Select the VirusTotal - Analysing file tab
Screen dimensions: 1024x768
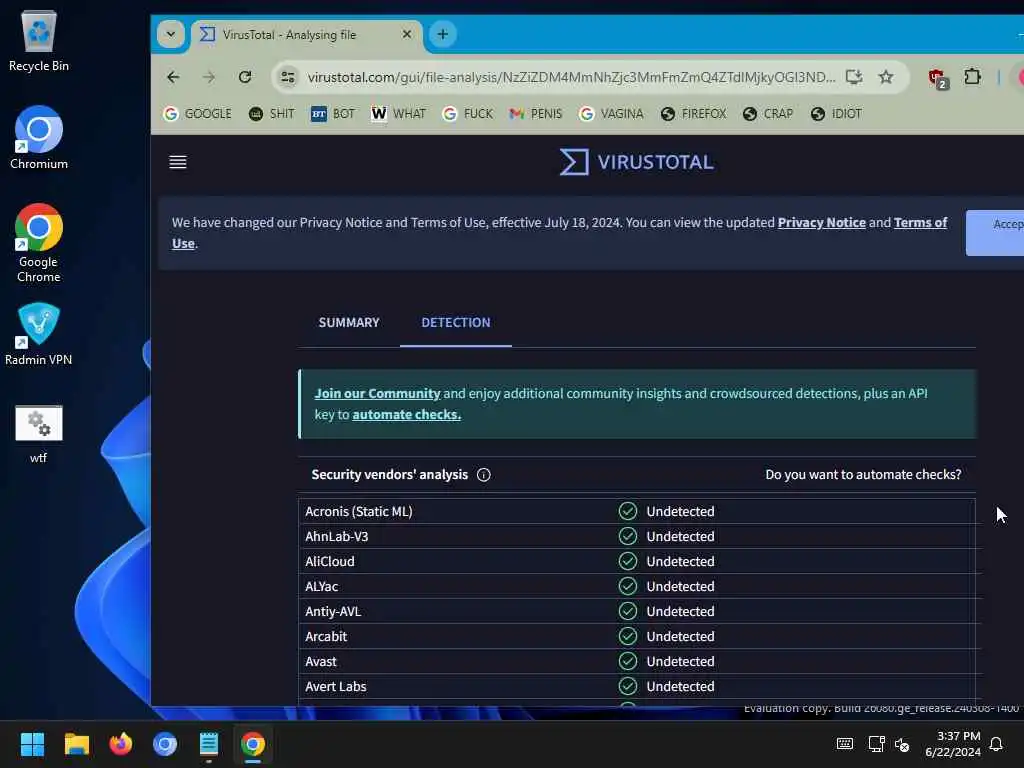point(306,35)
